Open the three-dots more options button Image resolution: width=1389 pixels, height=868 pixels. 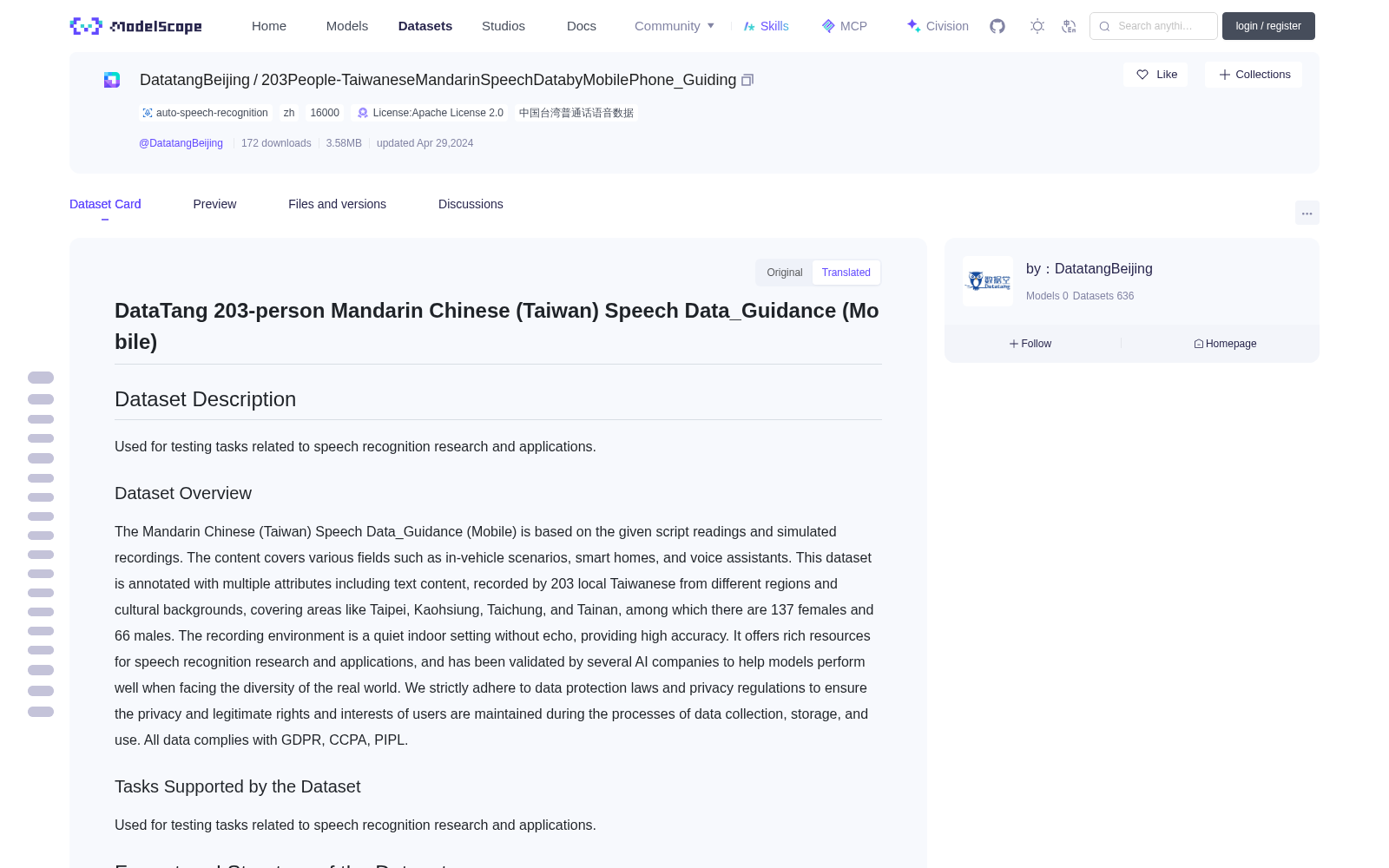pyautogui.click(x=1307, y=214)
